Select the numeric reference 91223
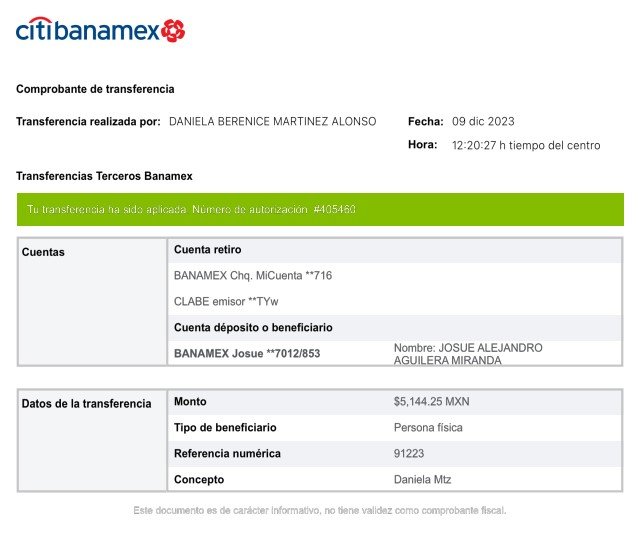This screenshot has width=641, height=543. 409,453
